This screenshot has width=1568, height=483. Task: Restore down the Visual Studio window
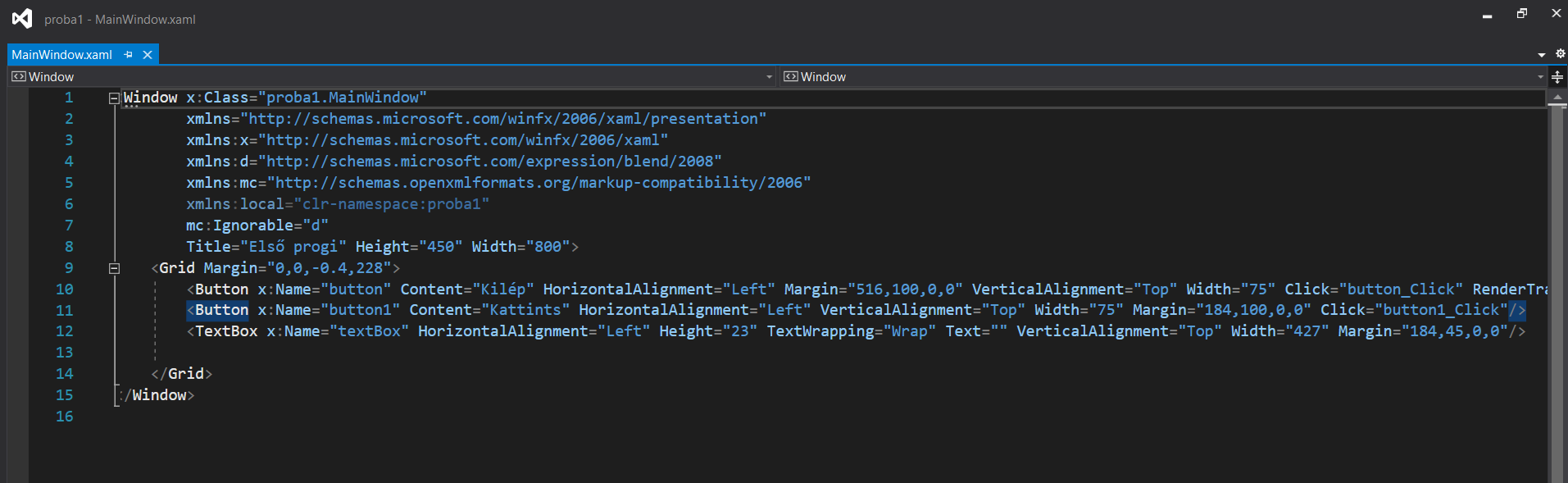pos(1522,14)
